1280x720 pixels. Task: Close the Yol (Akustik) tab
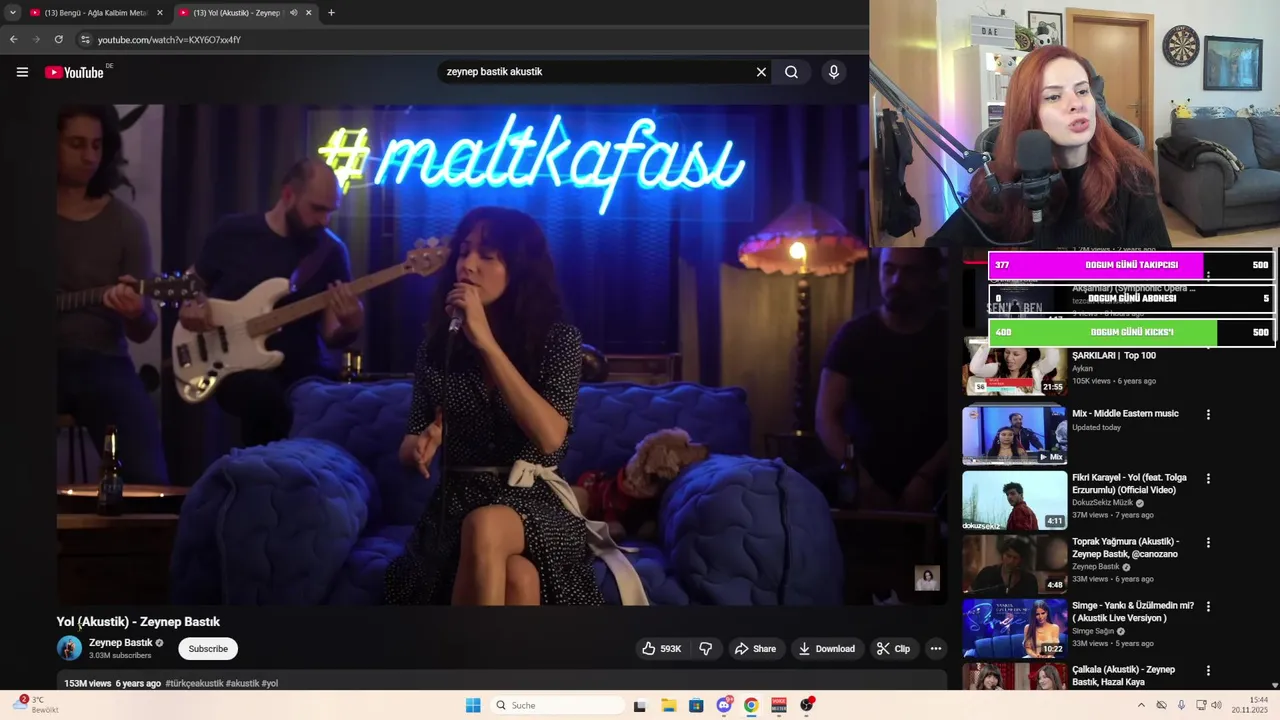click(x=308, y=13)
